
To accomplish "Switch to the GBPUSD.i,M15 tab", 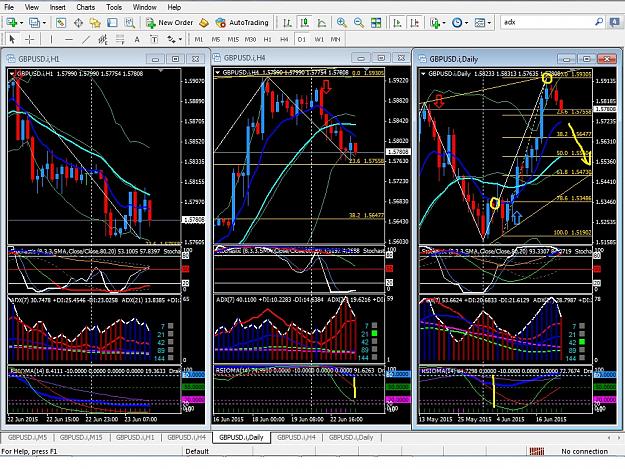I will coord(81,437).
